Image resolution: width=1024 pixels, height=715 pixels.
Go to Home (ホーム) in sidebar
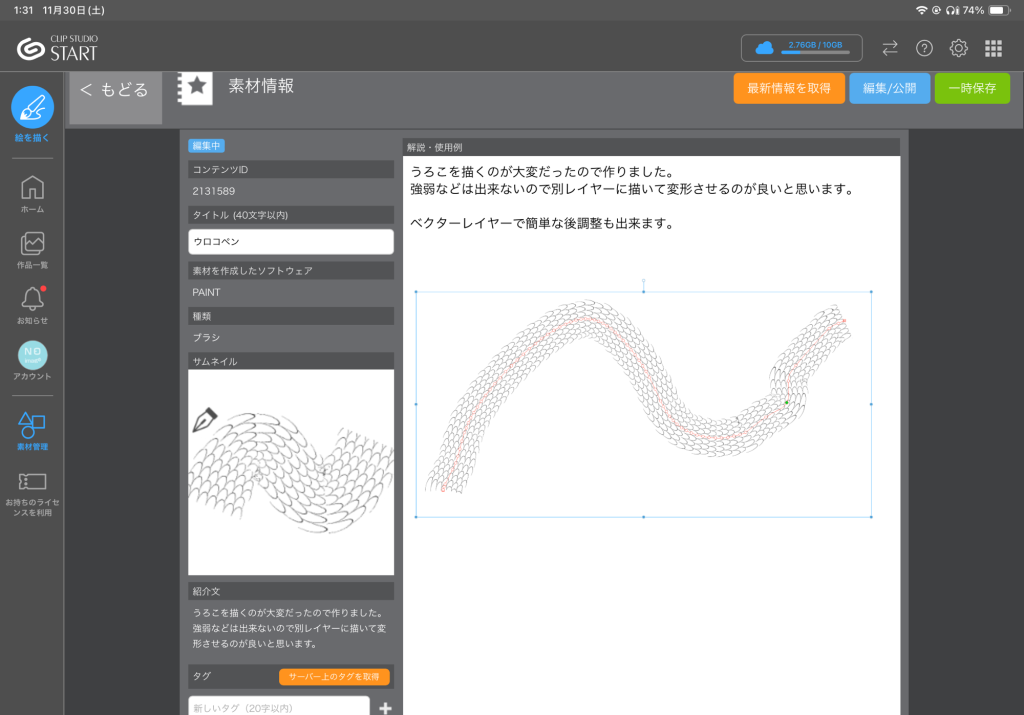(x=32, y=188)
